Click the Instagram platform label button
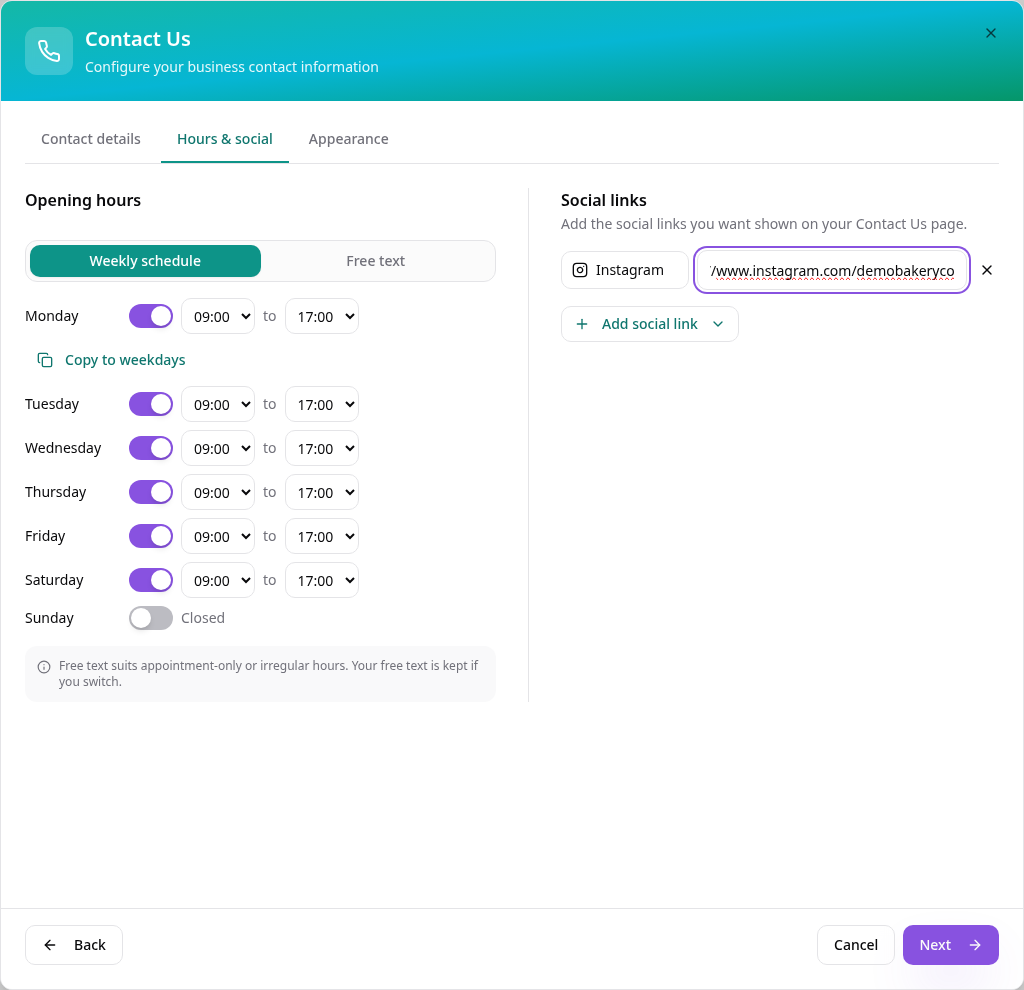1024x990 pixels. pyautogui.click(x=625, y=270)
